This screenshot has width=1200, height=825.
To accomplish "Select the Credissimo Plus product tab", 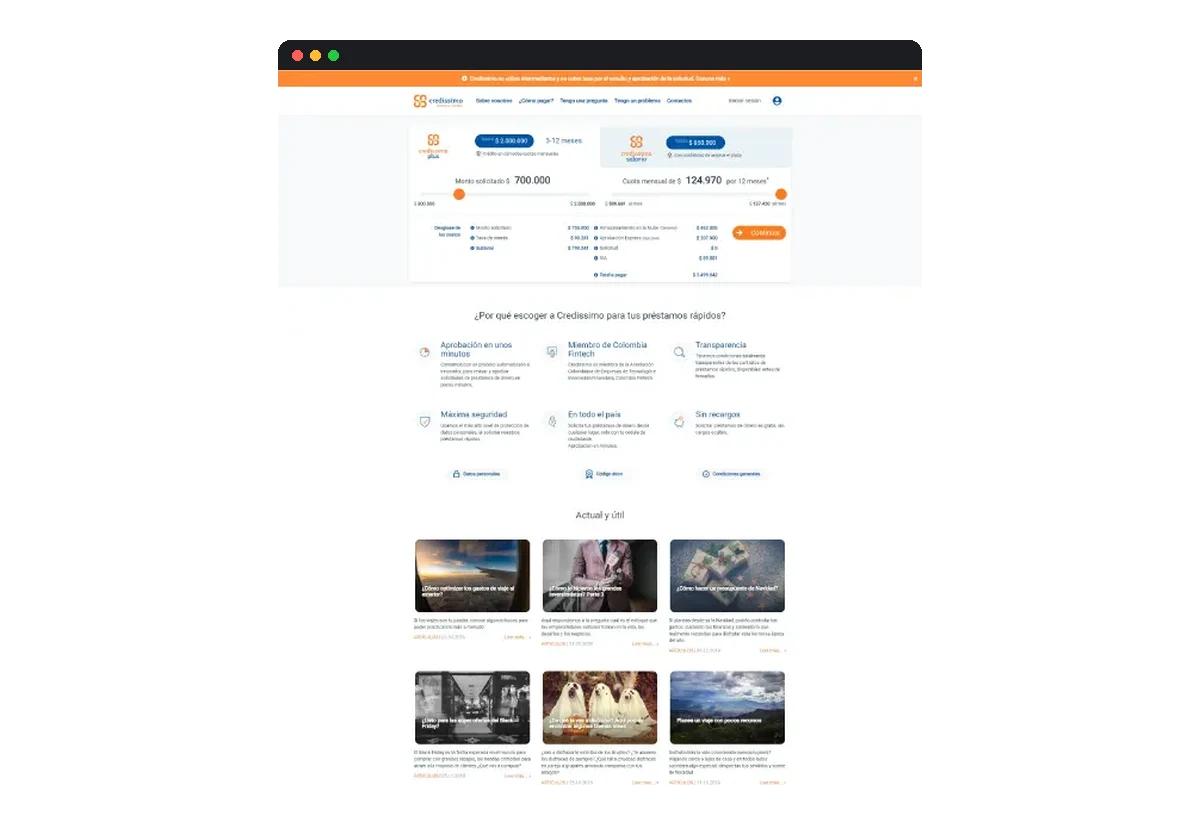I will point(433,147).
